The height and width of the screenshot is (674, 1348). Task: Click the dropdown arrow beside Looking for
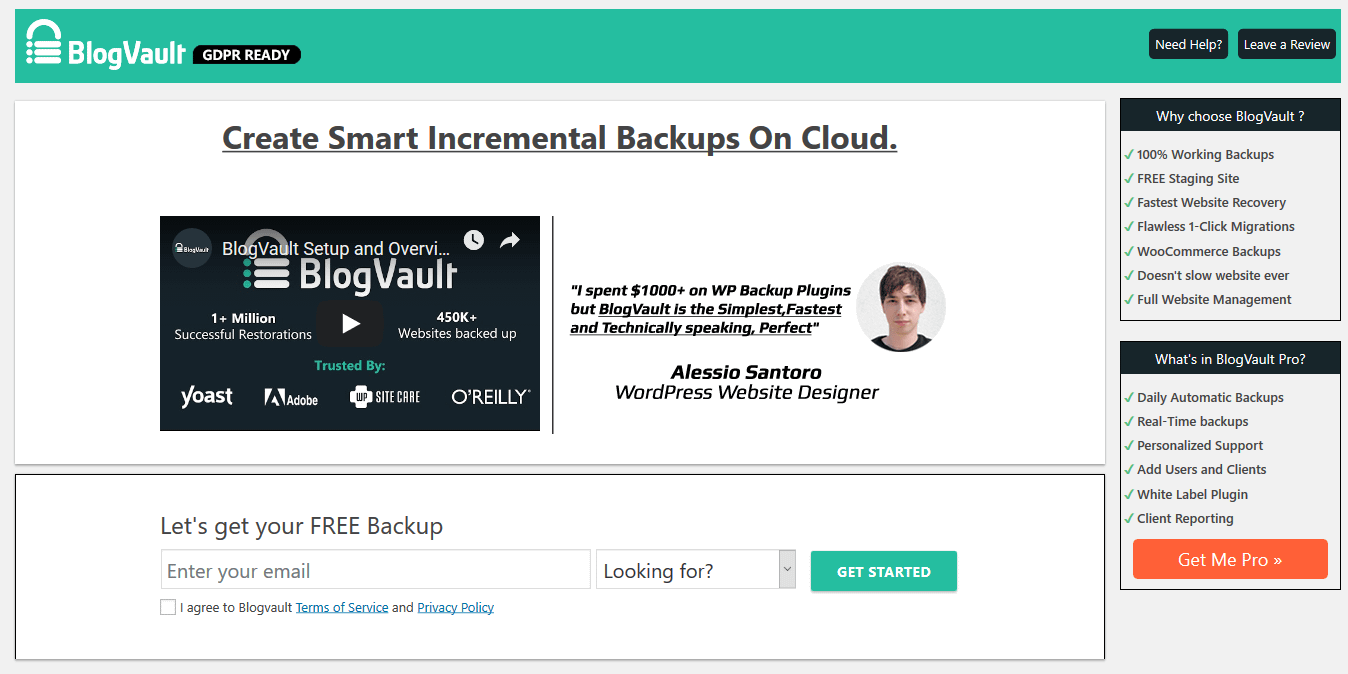(787, 569)
